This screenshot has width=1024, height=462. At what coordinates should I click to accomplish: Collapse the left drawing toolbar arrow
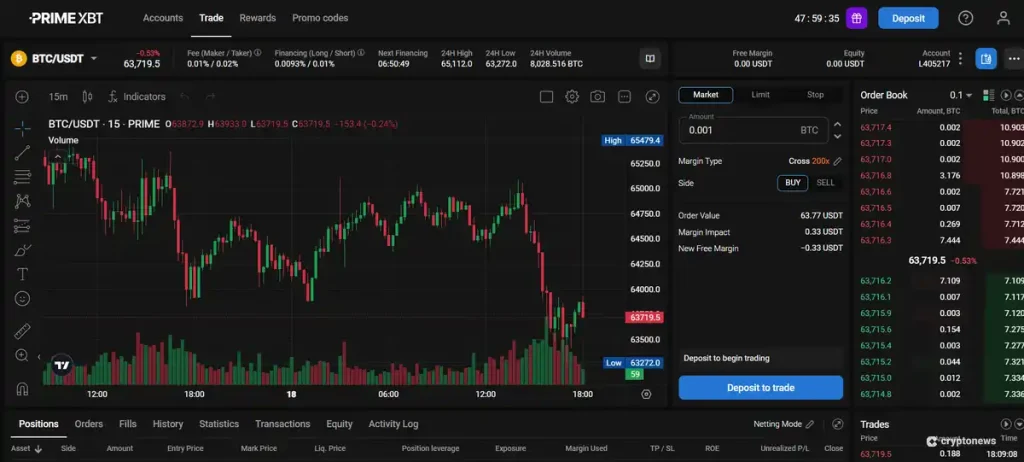(x=39, y=357)
